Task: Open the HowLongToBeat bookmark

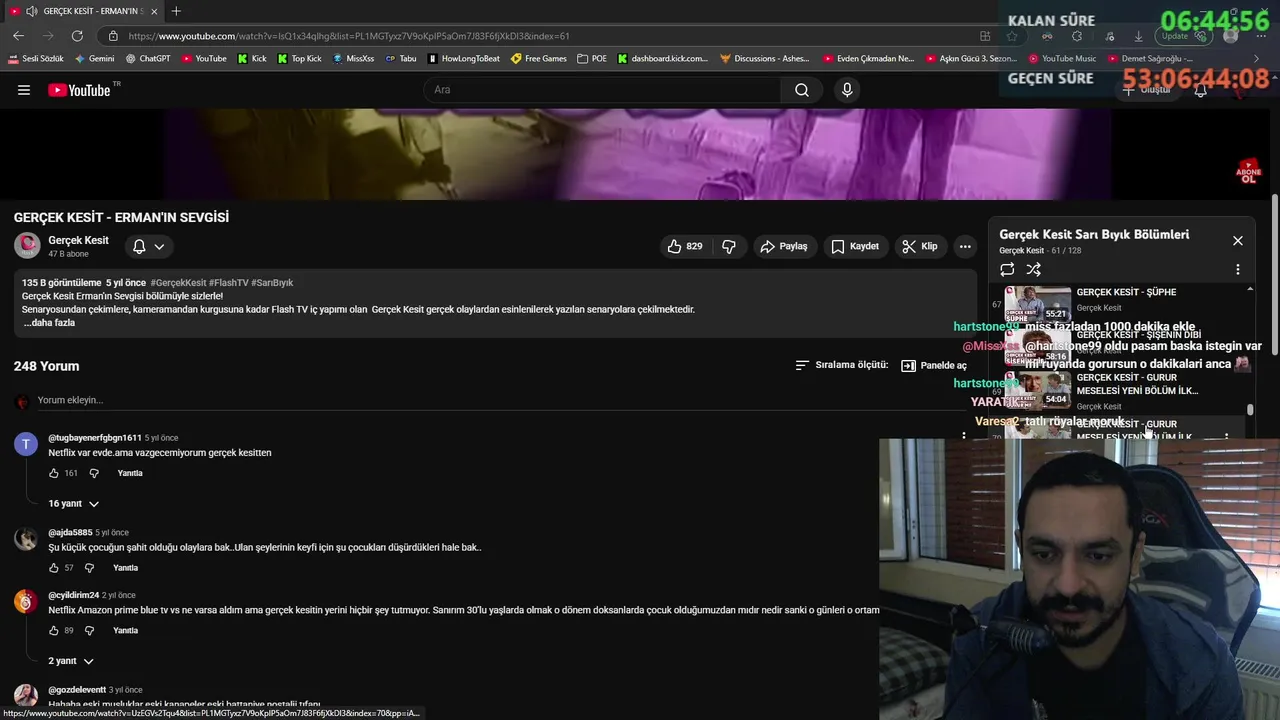Action: click(x=463, y=59)
